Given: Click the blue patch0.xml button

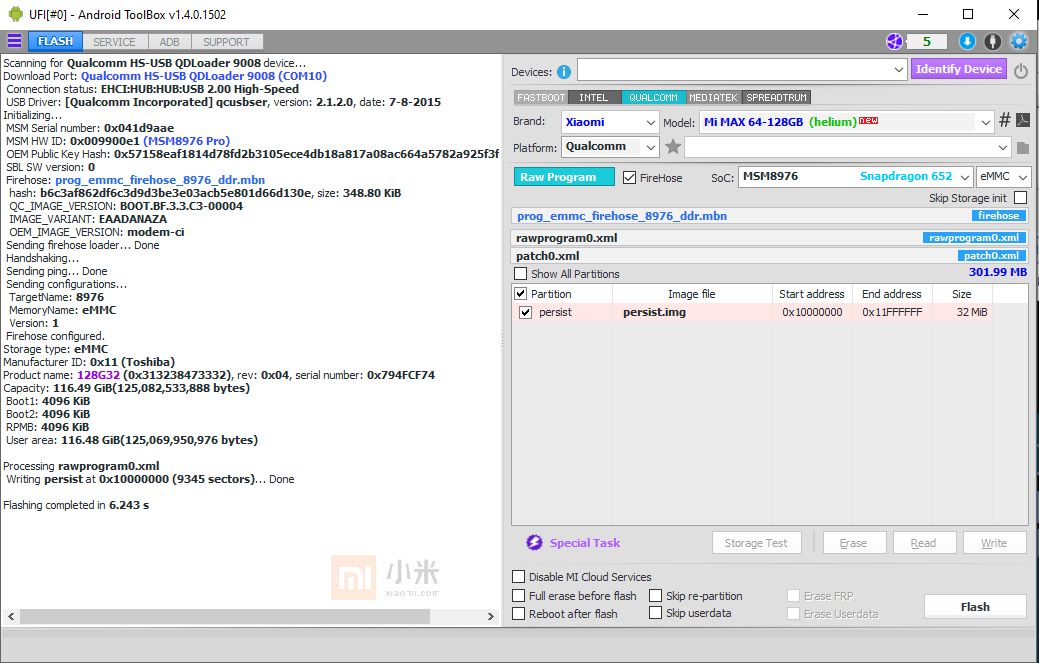Looking at the screenshot, I should [x=991, y=255].
